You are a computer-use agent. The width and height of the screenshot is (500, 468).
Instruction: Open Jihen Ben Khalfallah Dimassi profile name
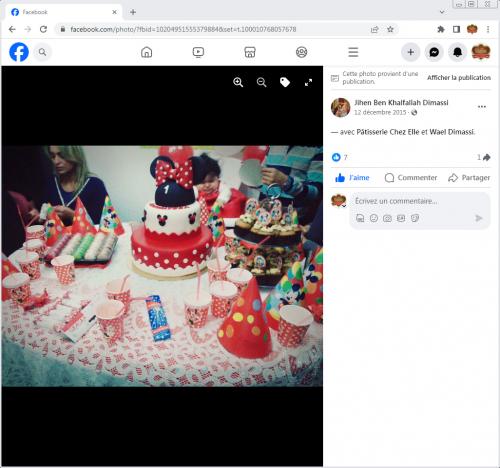coord(401,102)
